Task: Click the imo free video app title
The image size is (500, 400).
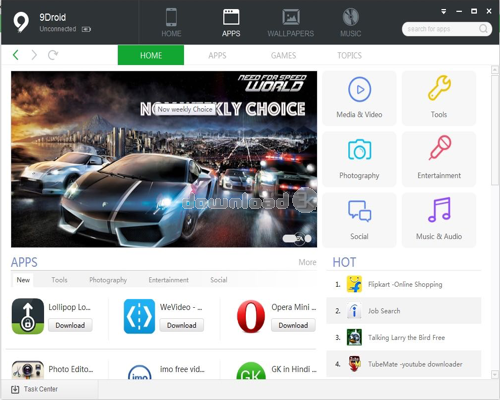Action: [182, 369]
